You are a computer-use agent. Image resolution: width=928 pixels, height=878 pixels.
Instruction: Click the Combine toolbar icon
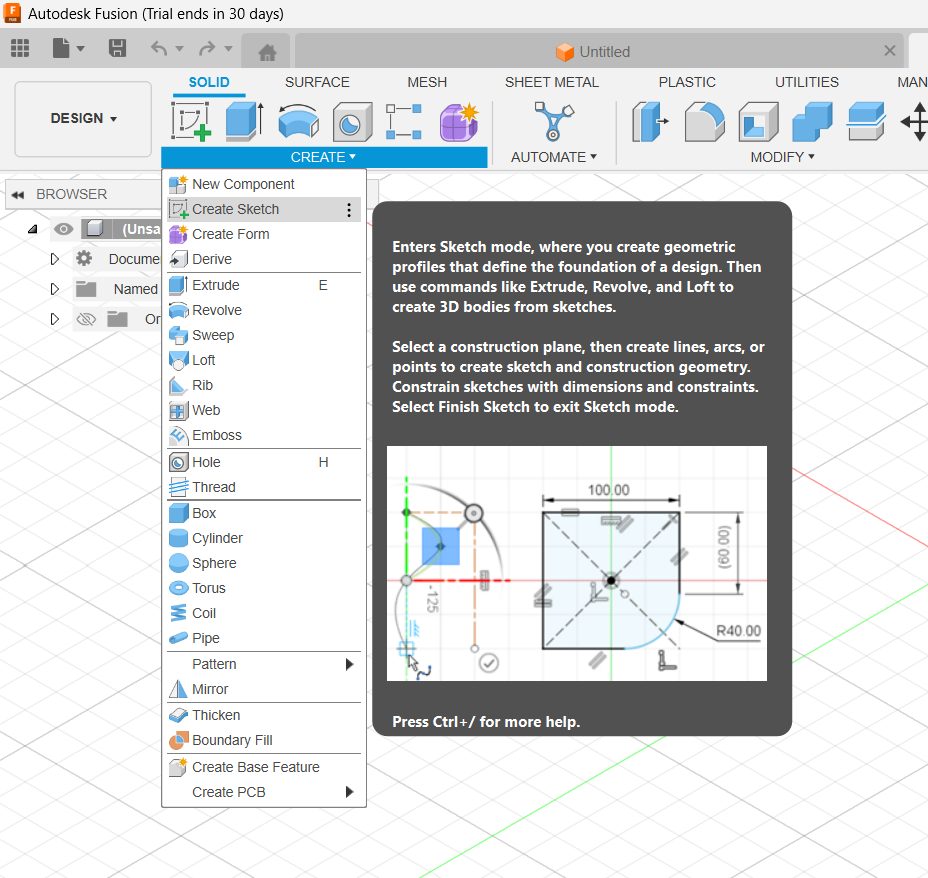[x=812, y=121]
